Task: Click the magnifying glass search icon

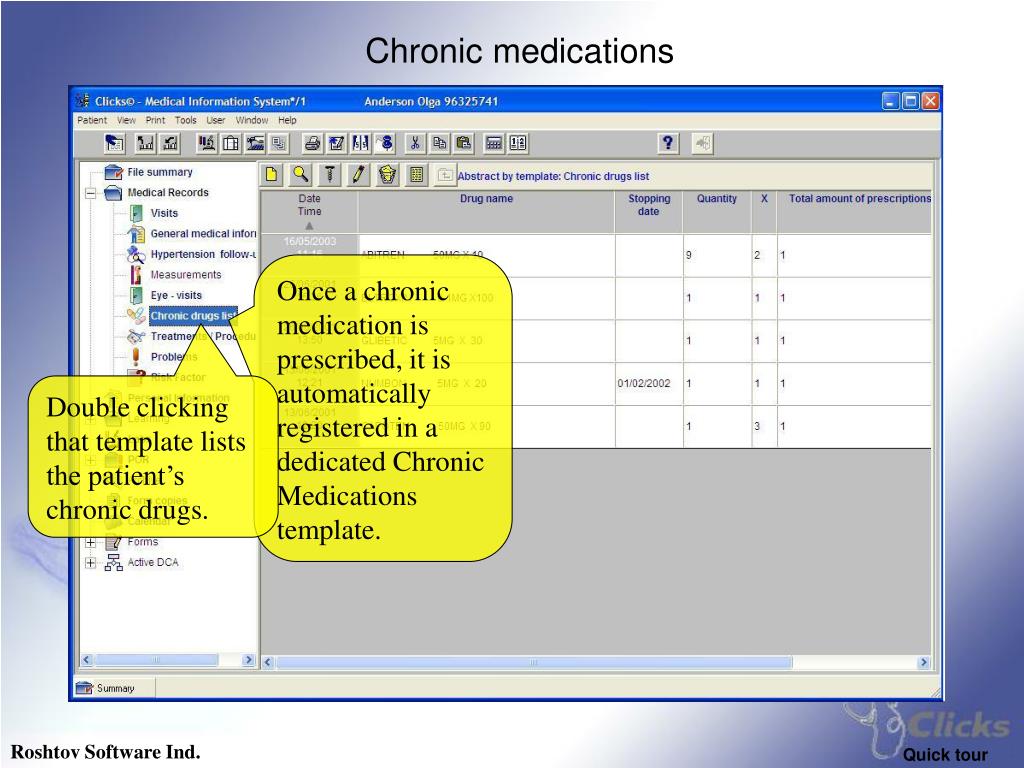Action: [x=300, y=174]
